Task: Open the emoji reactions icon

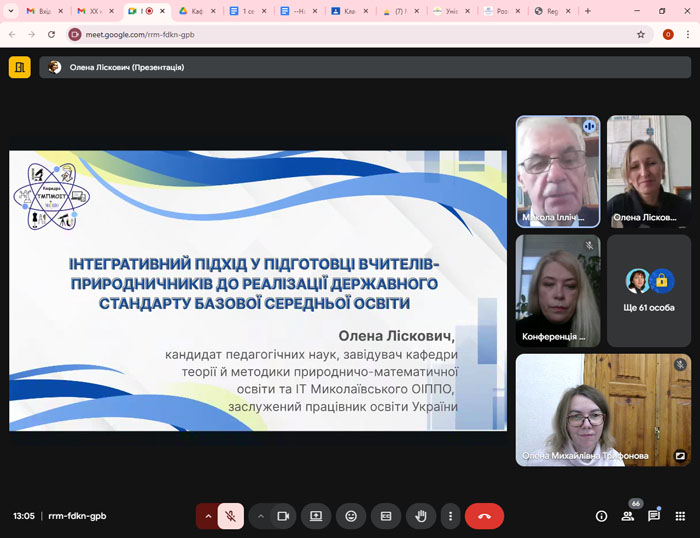Action: 351,516
